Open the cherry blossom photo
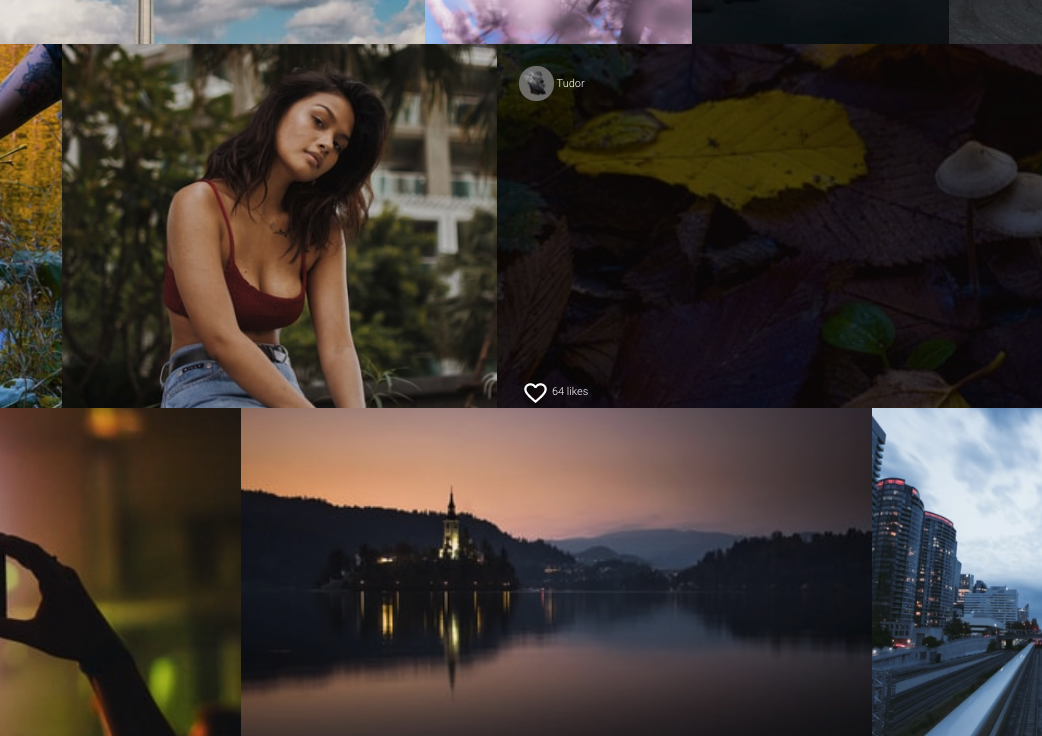 558,21
